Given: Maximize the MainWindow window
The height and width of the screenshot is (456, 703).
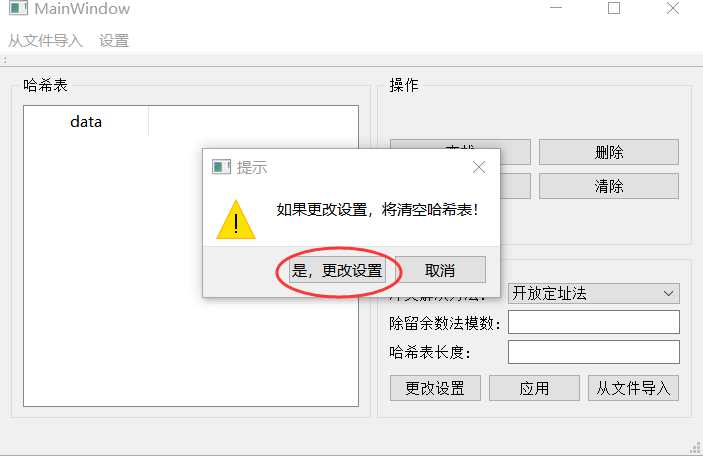Looking at the screenshot, I should pyautogui.click(x=614, y=8).
